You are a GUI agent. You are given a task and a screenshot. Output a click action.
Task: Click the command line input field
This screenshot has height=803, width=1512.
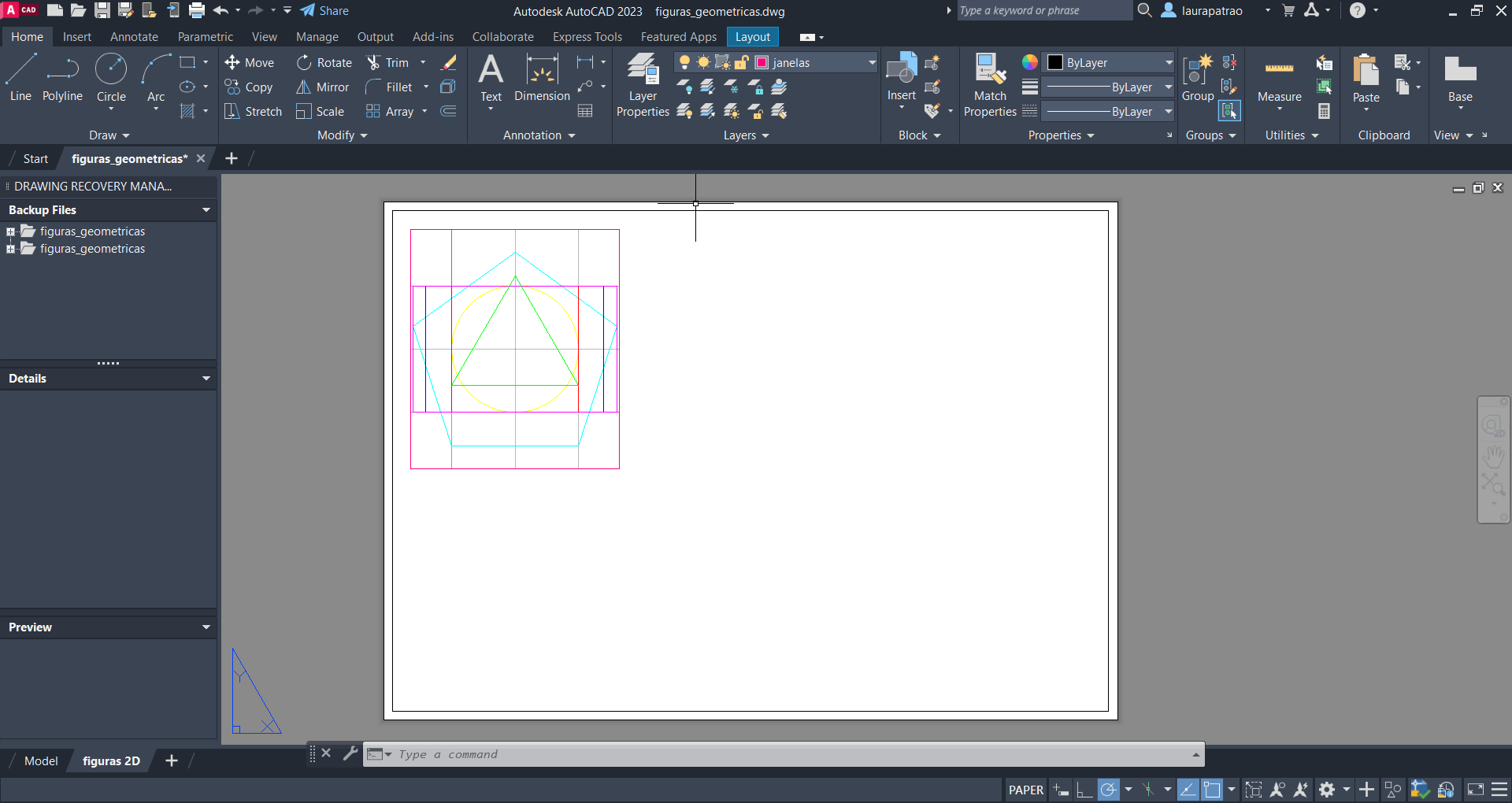pos(791,754)
